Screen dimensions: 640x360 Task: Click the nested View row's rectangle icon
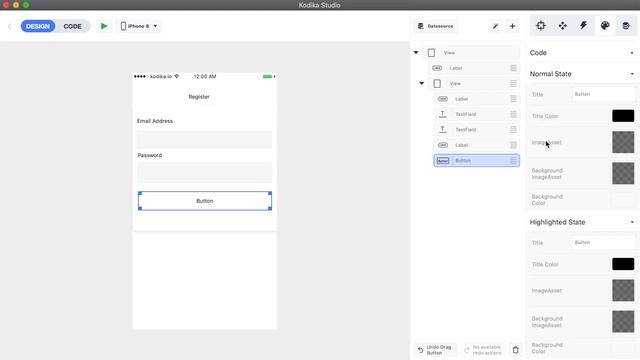[x=437, y=84]
